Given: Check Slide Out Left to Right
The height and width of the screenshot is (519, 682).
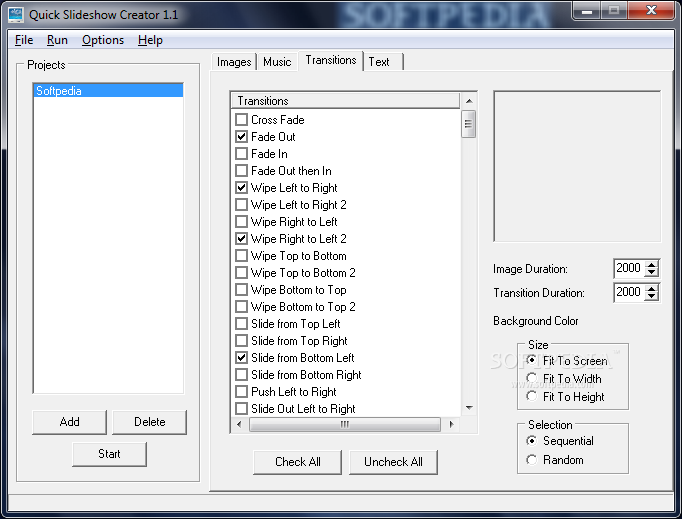Looking at the screenshot, I should (x=241, y=409).
